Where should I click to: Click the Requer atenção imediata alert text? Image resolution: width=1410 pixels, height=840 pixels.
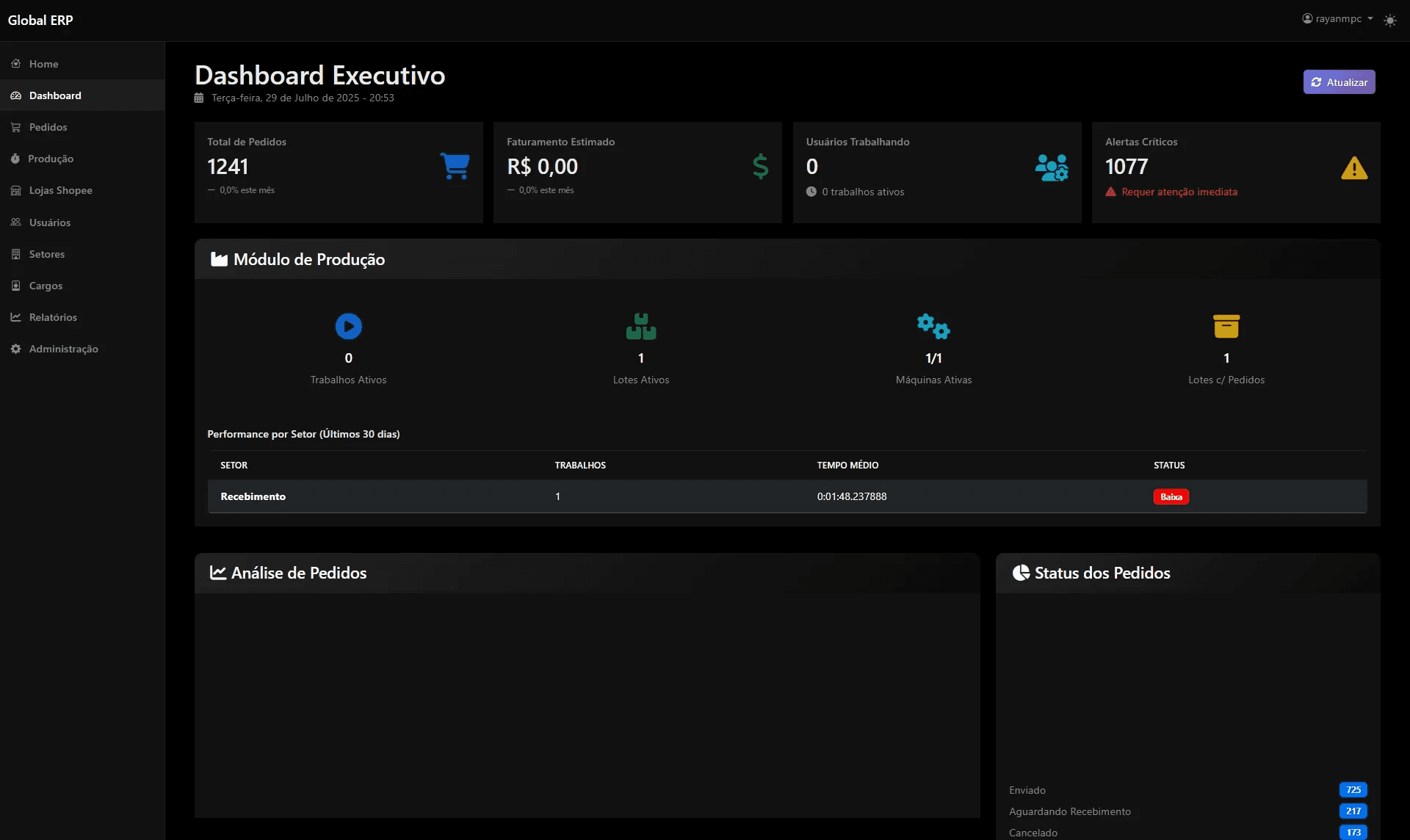pyautogui.click(x=1179, y=192)
